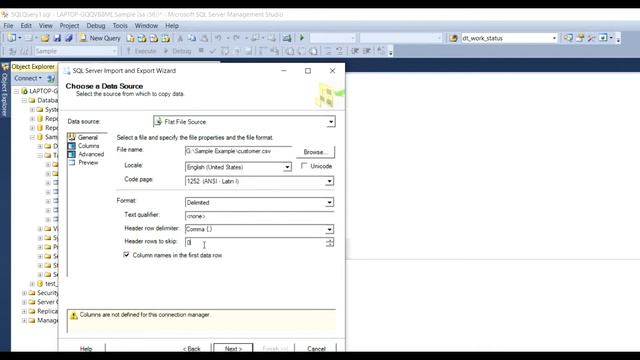Click the Analysis Services MDX Query icon

[x=142, y=38]
